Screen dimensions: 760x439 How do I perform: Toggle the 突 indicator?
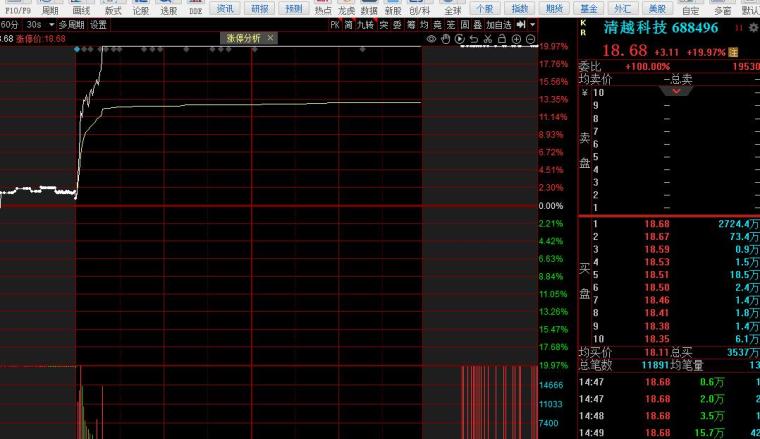pos(384,25)
